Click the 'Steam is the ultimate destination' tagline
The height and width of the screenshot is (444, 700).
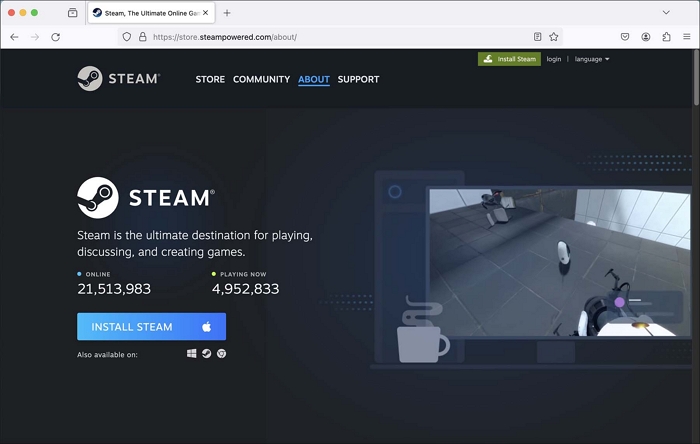(x=195, y=244)
